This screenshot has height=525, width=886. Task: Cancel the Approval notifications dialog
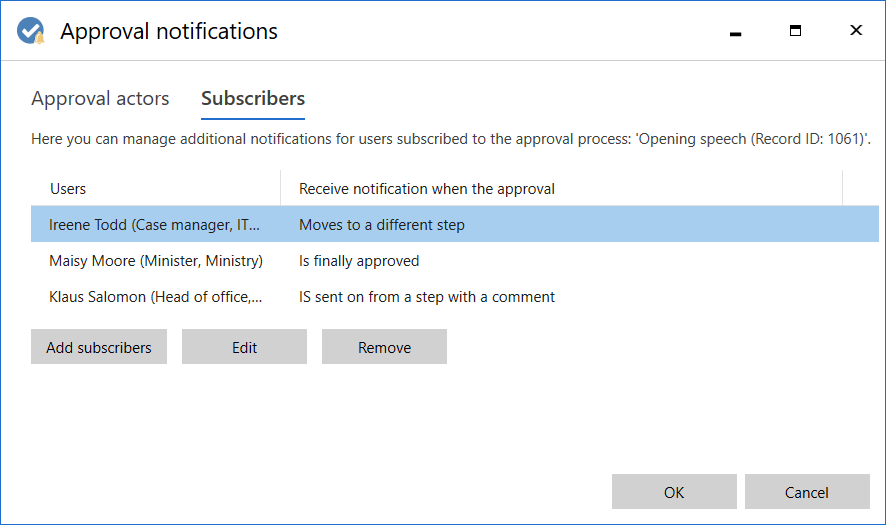click(807, 492)
